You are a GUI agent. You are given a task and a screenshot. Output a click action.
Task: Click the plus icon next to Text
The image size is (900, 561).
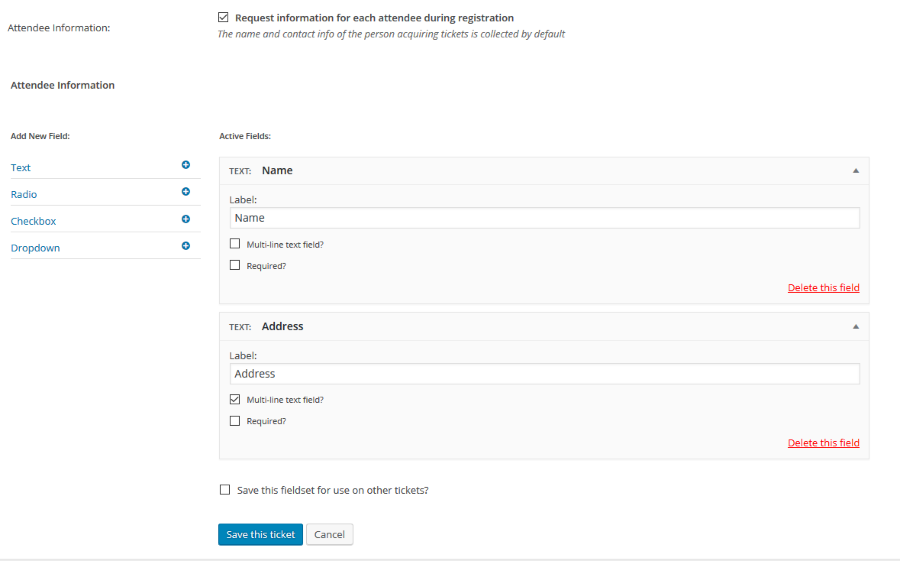coord(185,165)
